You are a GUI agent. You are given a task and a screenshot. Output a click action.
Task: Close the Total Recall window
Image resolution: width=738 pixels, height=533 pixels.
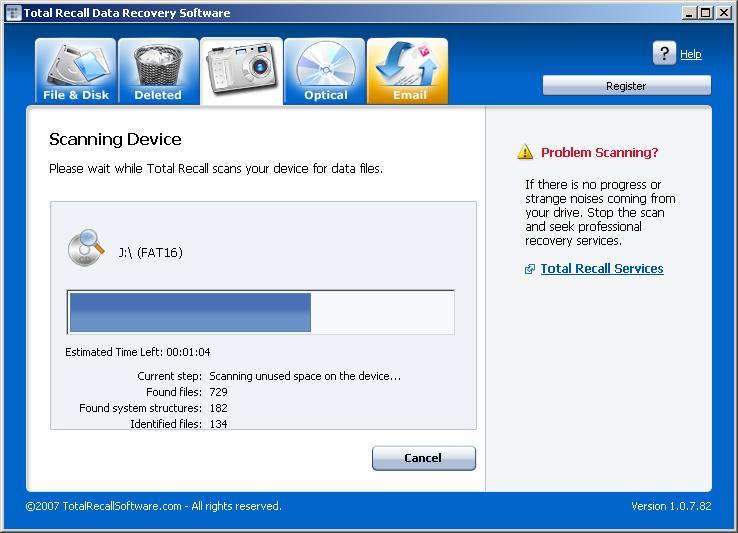pyautogui.click(x=723, y=13)
